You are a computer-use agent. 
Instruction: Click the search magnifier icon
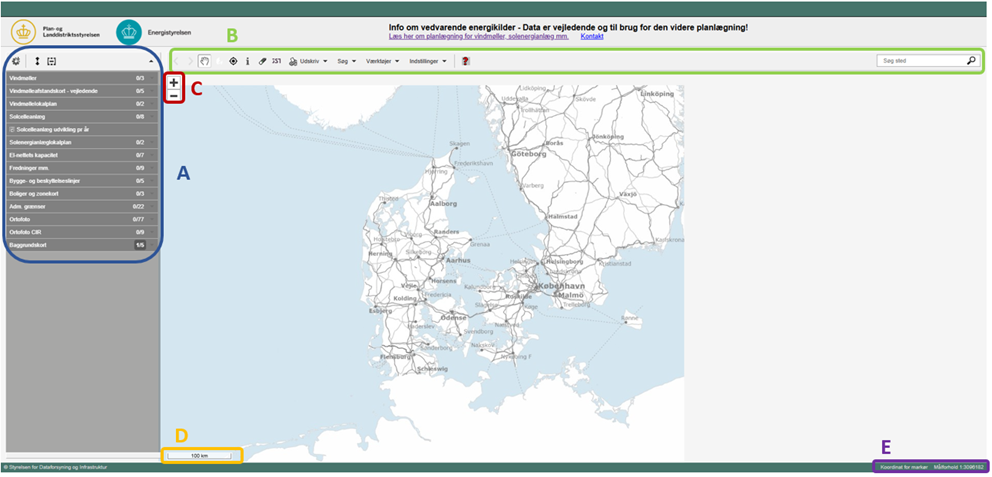[971, 61]
